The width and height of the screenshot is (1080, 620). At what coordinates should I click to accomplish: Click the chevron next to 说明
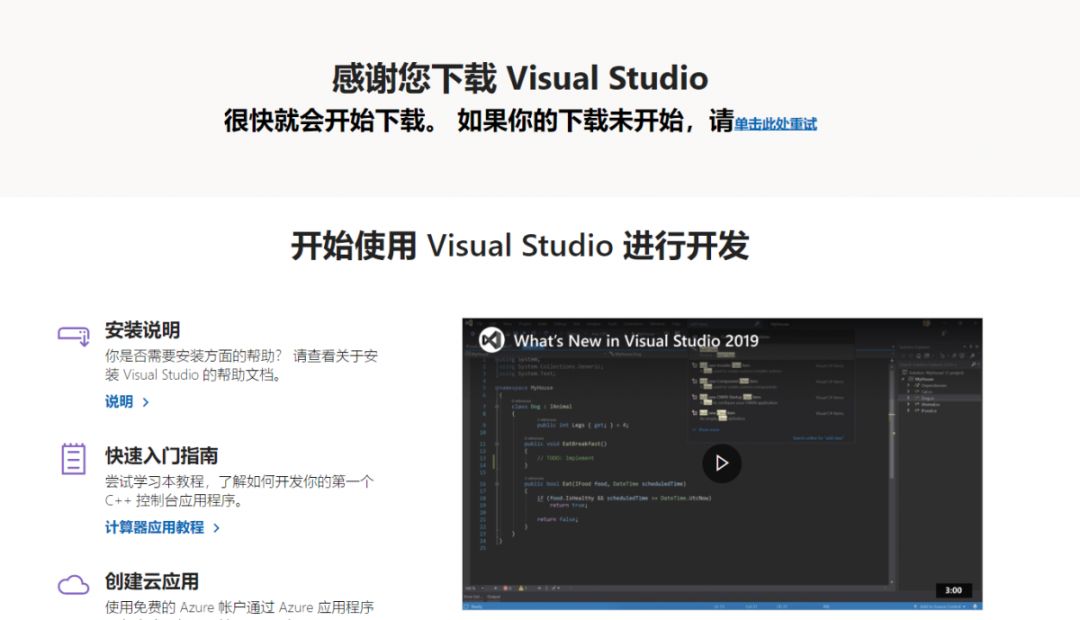[145, 402]
